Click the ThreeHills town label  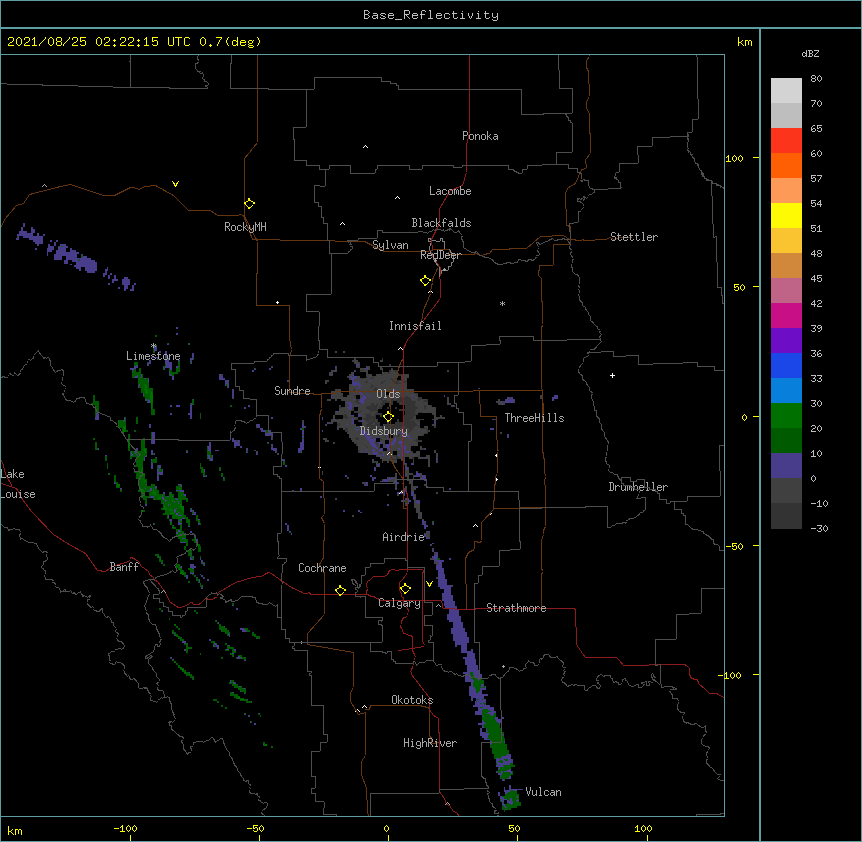(x=534, y=418)
